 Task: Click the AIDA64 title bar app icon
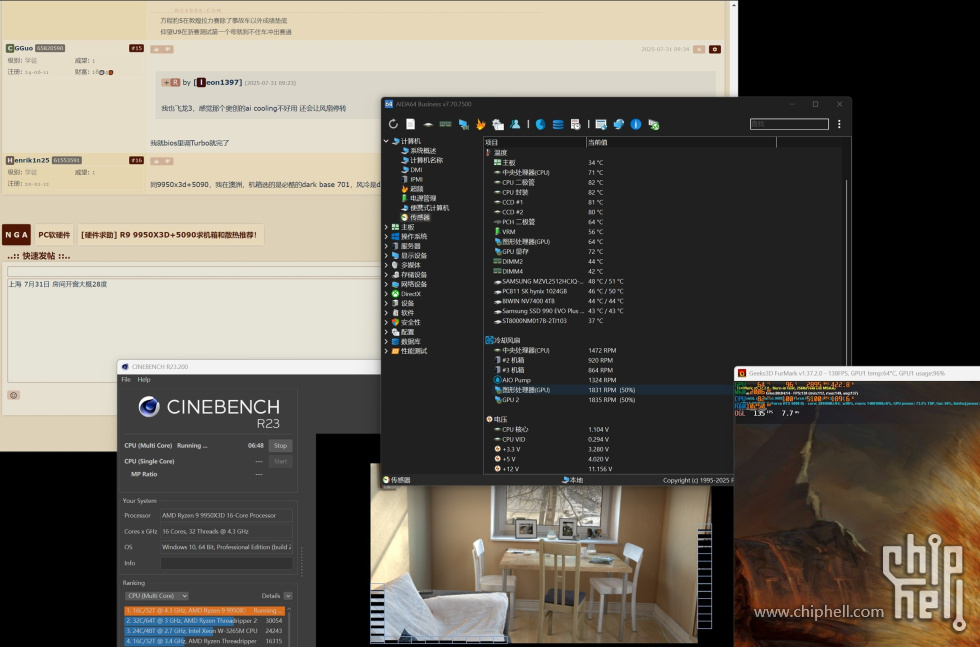(x=389, y=104)
